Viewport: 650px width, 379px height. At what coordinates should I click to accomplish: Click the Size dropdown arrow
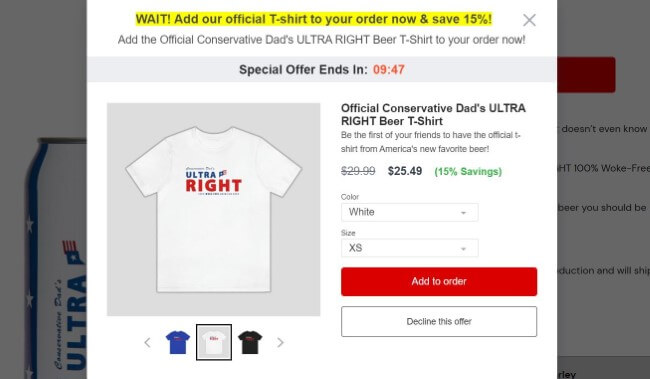[x=463, y=249]
